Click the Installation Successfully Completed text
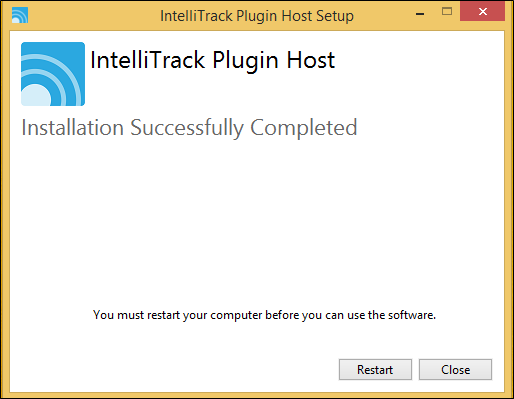514x399 pixels. 189,128
